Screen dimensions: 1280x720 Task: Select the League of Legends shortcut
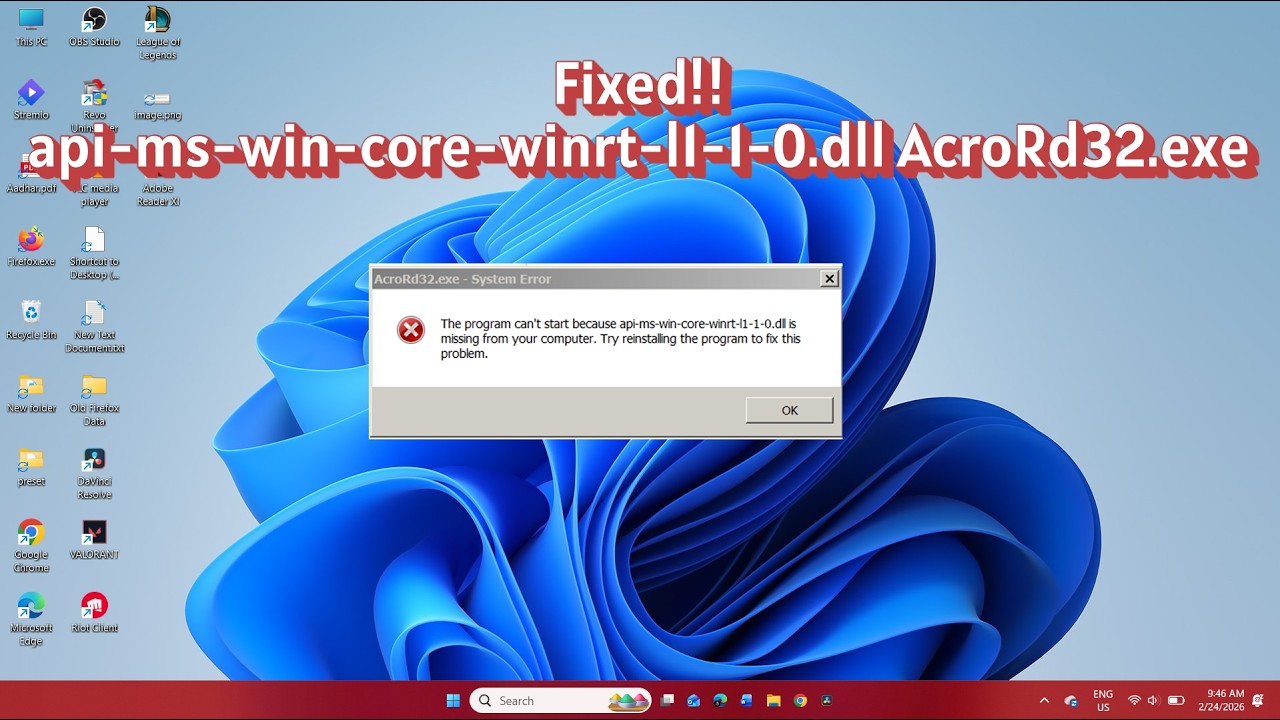coord(158,33)
